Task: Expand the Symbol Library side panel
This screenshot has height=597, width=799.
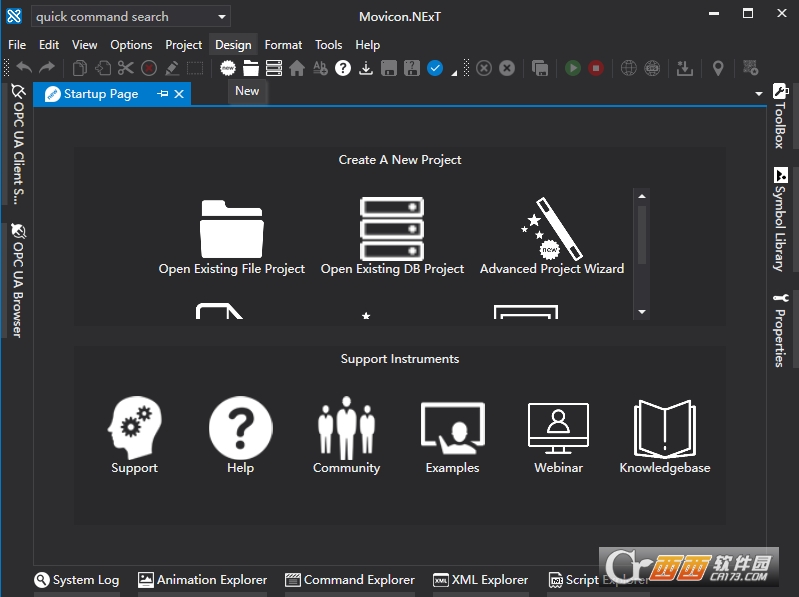Action: pyautogui.click(x=780, y=220)
